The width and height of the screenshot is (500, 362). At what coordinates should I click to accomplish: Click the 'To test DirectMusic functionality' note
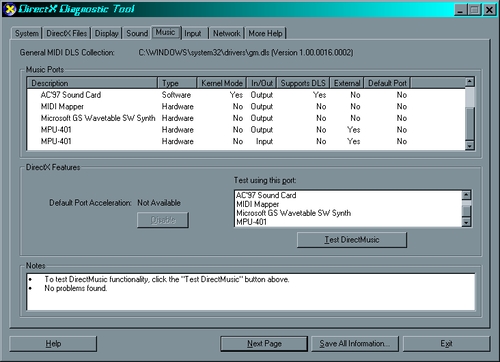point(167,279)
